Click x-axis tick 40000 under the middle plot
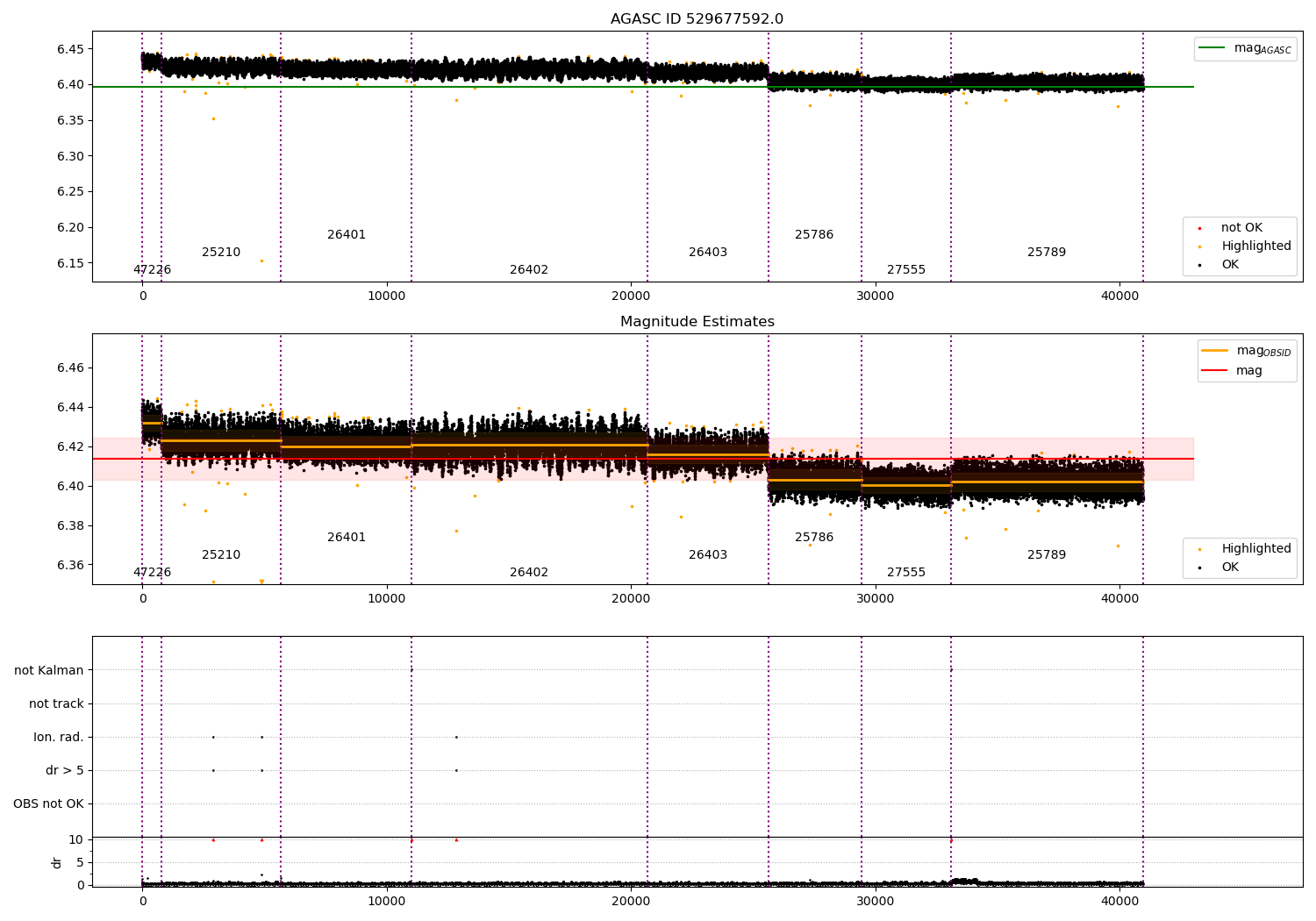The height and width of the screenshot is (921, 1316). pos(1120,599)
